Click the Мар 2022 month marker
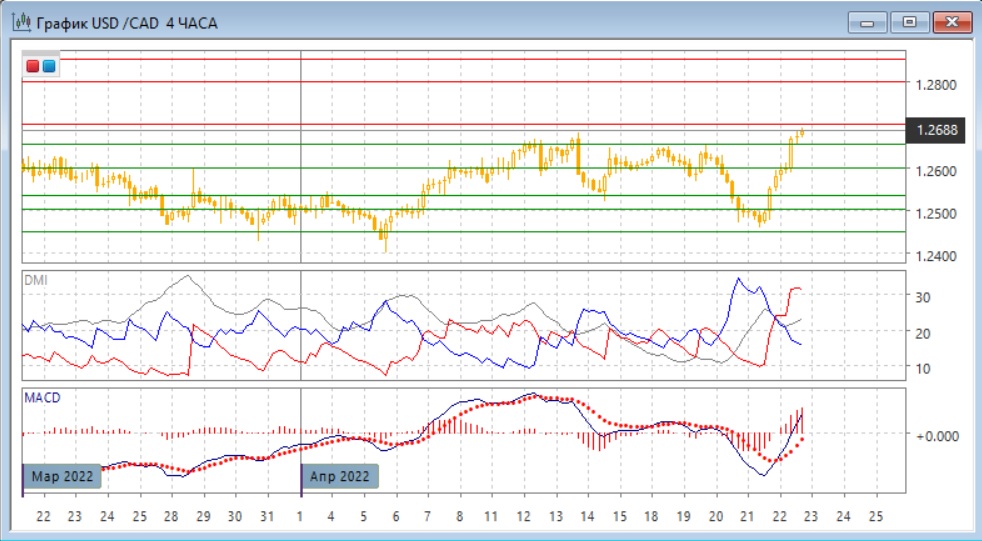The height and width of the screenshot is (541, 982). 62,476
